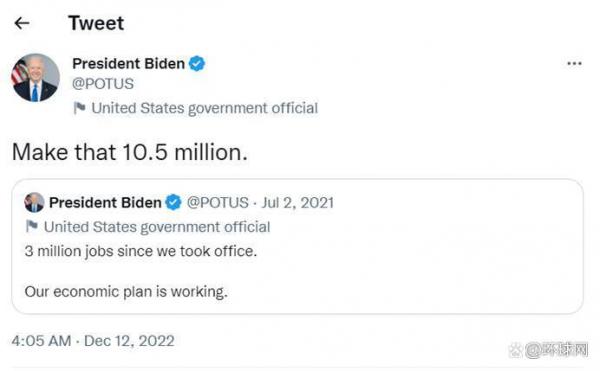Click the line Our economic plan is working
The width and height of the screenshot is (600, 371).
click(126, 292)
